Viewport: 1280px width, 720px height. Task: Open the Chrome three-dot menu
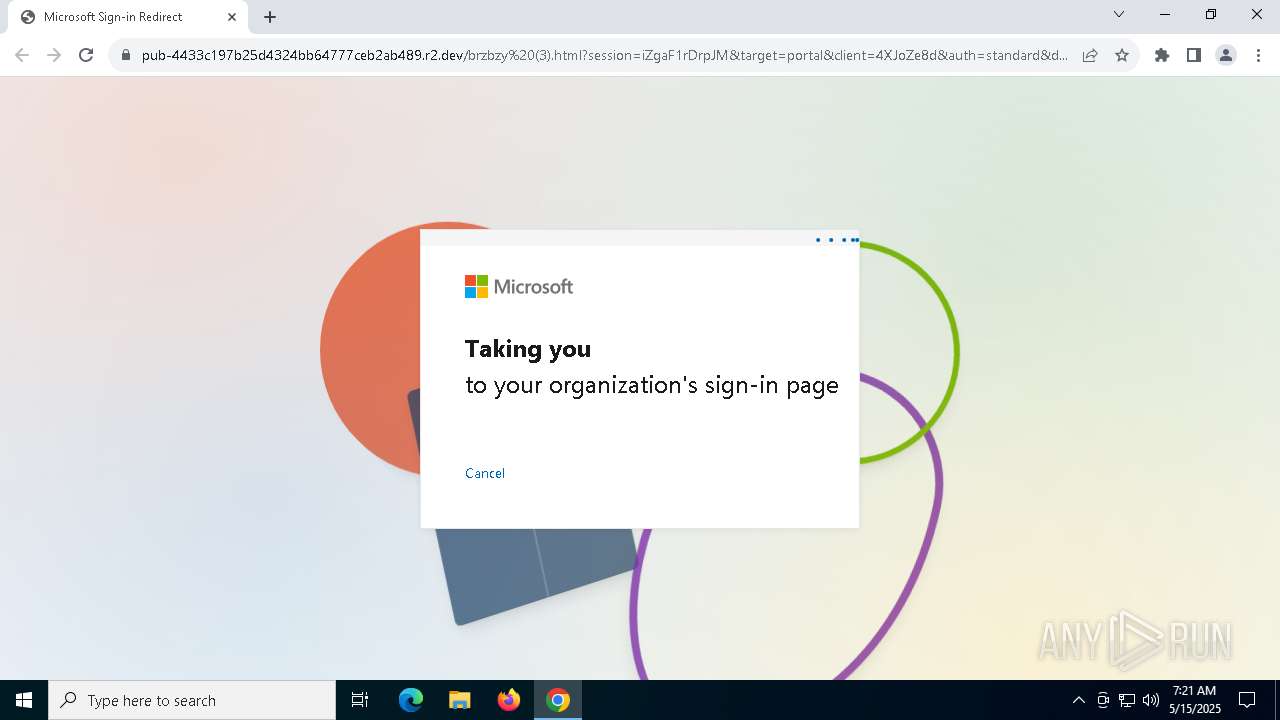point(1258,55)
